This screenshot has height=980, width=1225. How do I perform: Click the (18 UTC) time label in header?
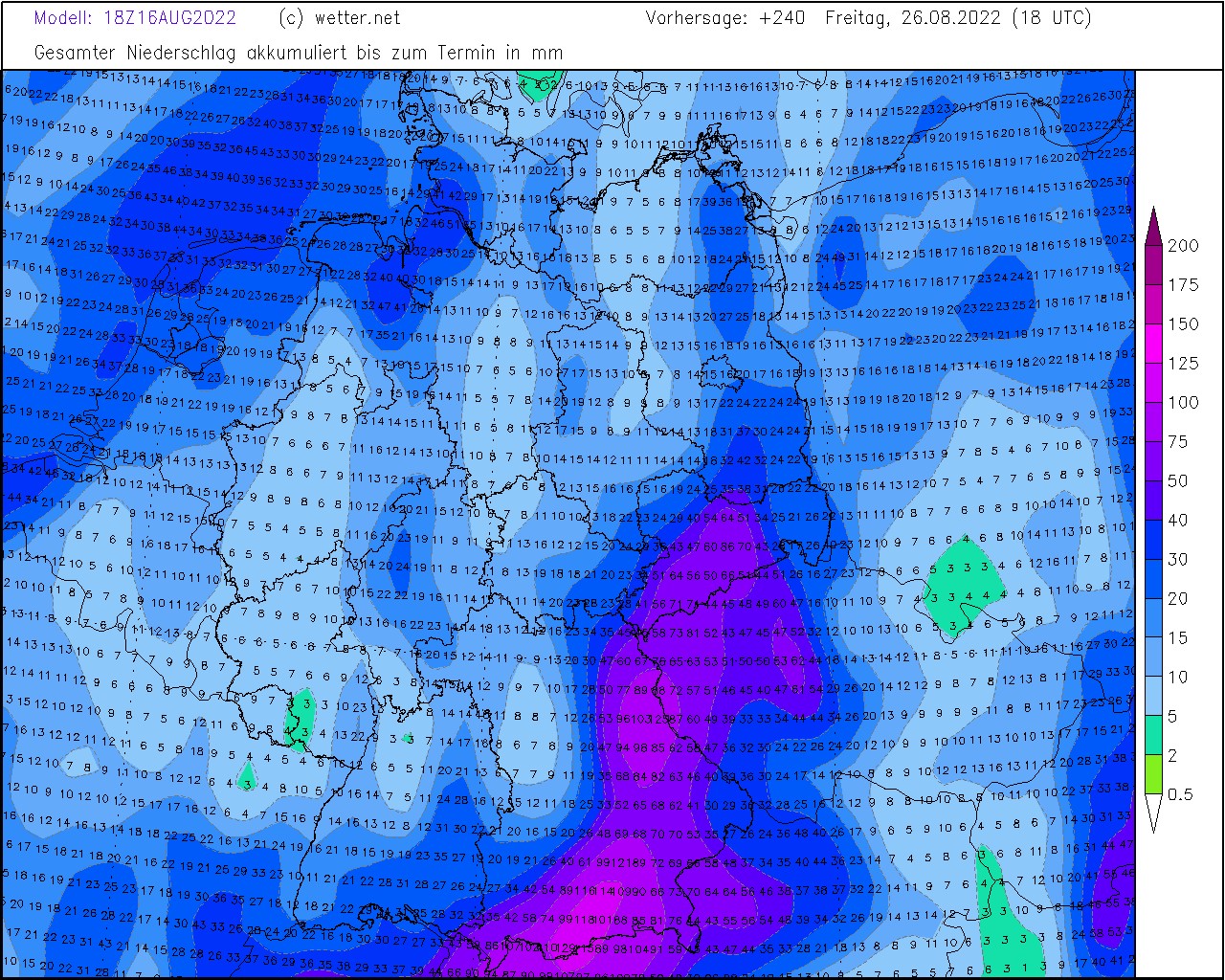(x=1051, y=18)
